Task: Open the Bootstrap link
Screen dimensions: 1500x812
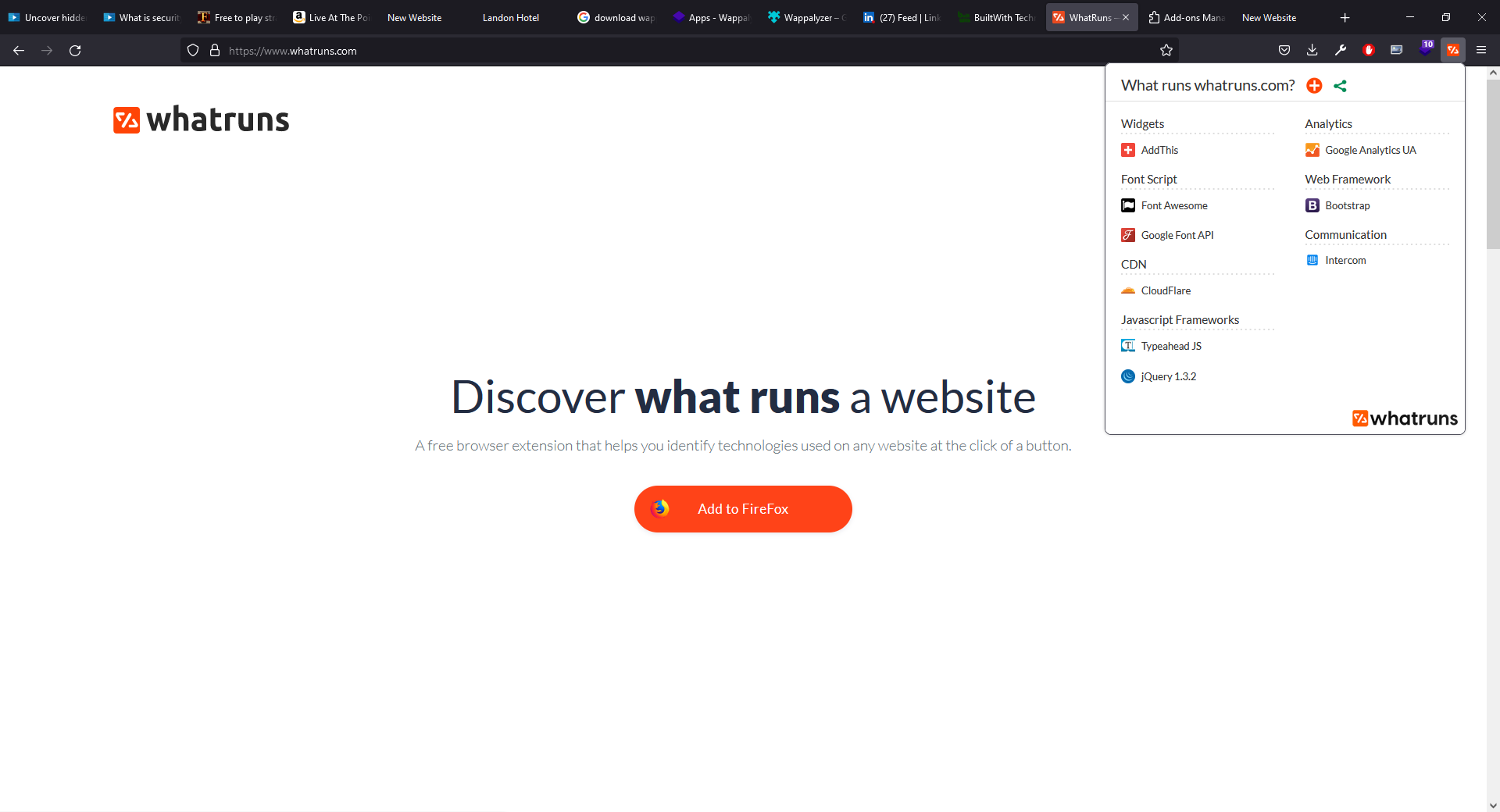Action: (x=1348, y=205)
